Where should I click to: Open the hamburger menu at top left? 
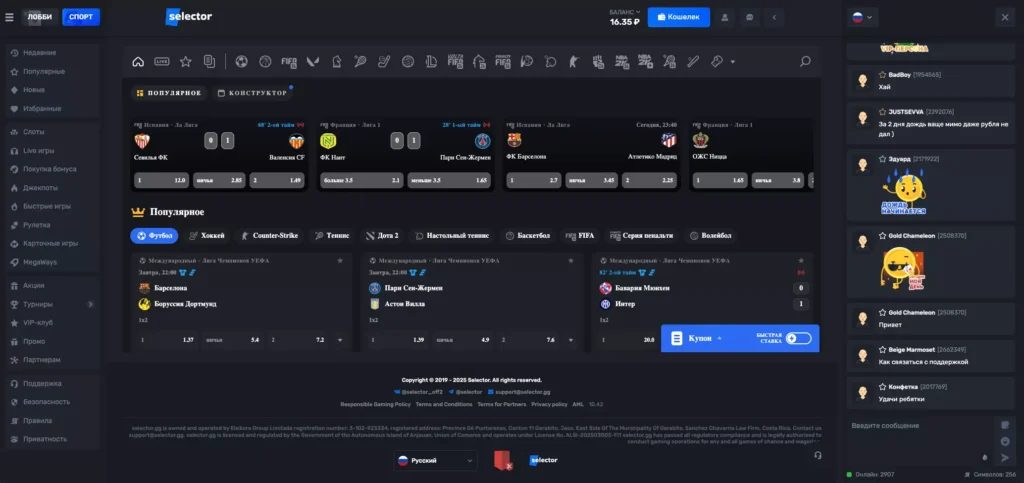tap(9, 17)
